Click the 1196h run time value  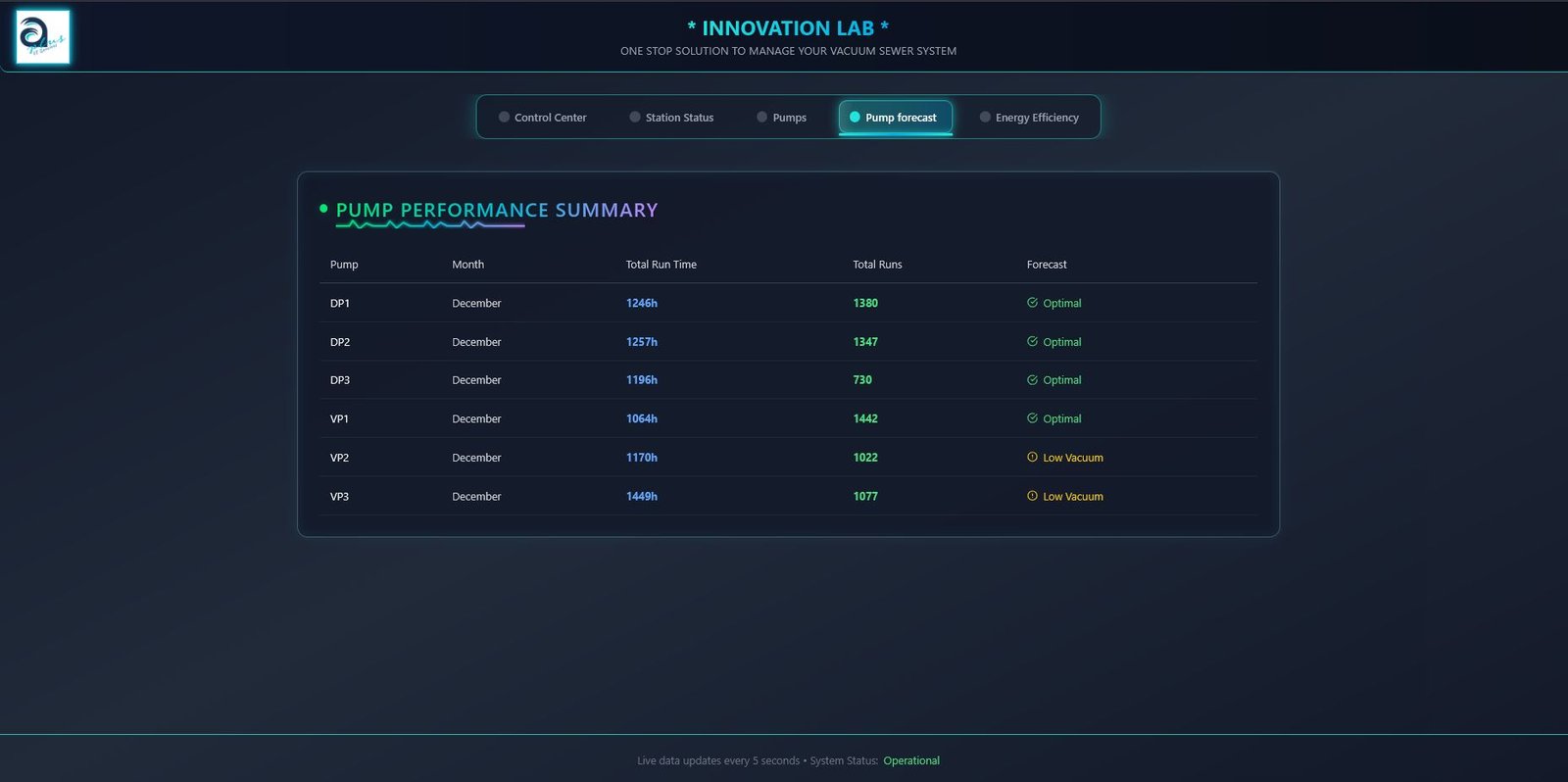[x=642, y=380]
